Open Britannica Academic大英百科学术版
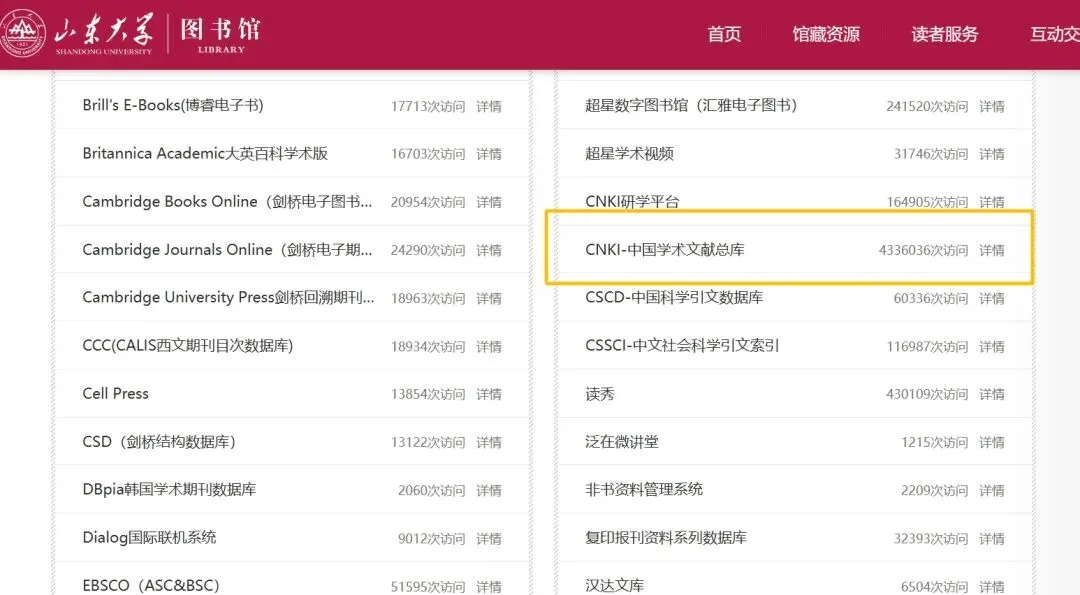The height and width of the screenshot is (595, 1080). (205, 153)
